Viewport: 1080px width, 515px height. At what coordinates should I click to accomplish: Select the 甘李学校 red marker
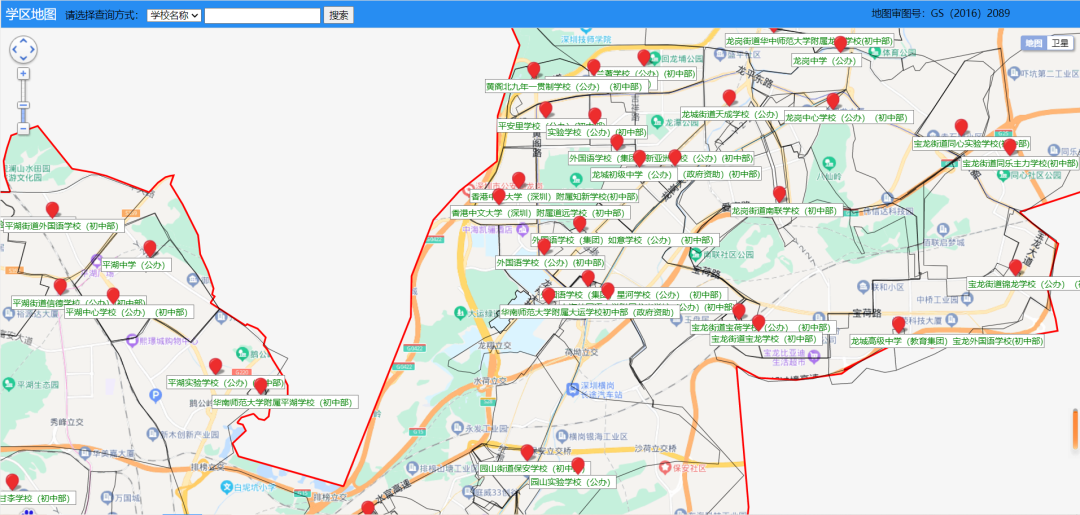[x=12, y=483]
